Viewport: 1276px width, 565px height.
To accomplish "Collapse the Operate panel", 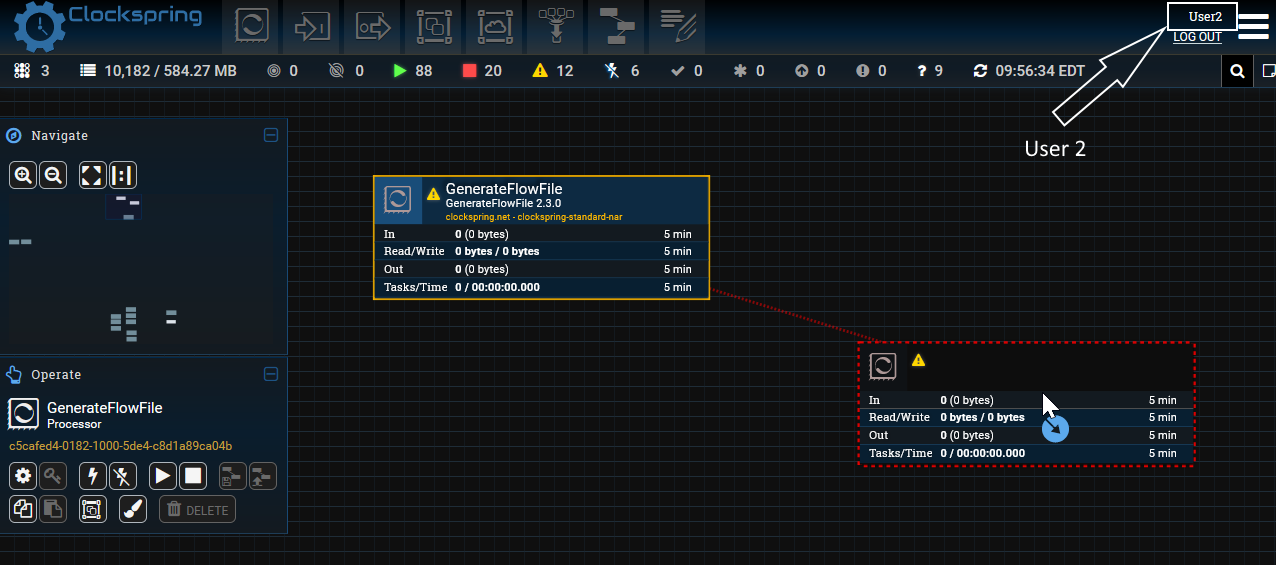I will (x=270, y=374).
